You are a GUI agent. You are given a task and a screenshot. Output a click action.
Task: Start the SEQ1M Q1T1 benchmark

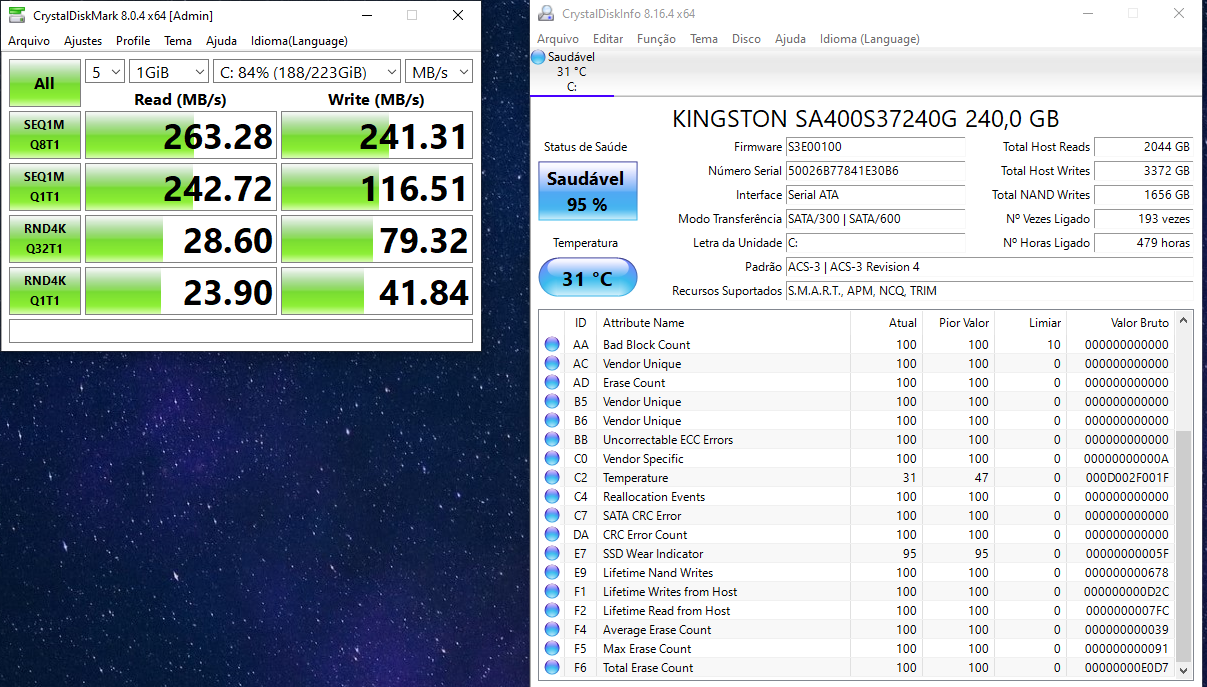(45, 187)
